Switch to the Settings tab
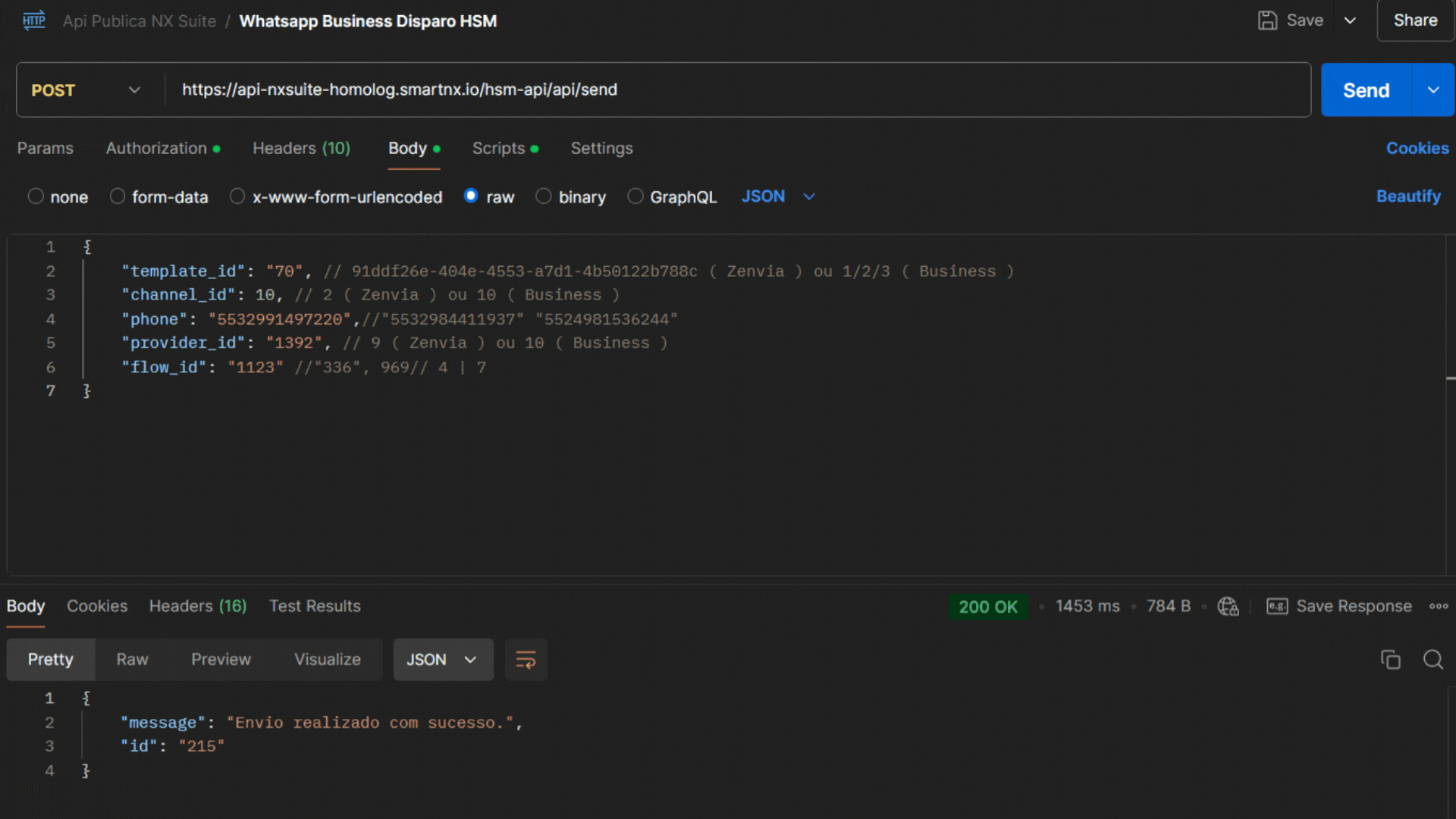This screenshot has width=1456, height=819. (x=601, y=149)
